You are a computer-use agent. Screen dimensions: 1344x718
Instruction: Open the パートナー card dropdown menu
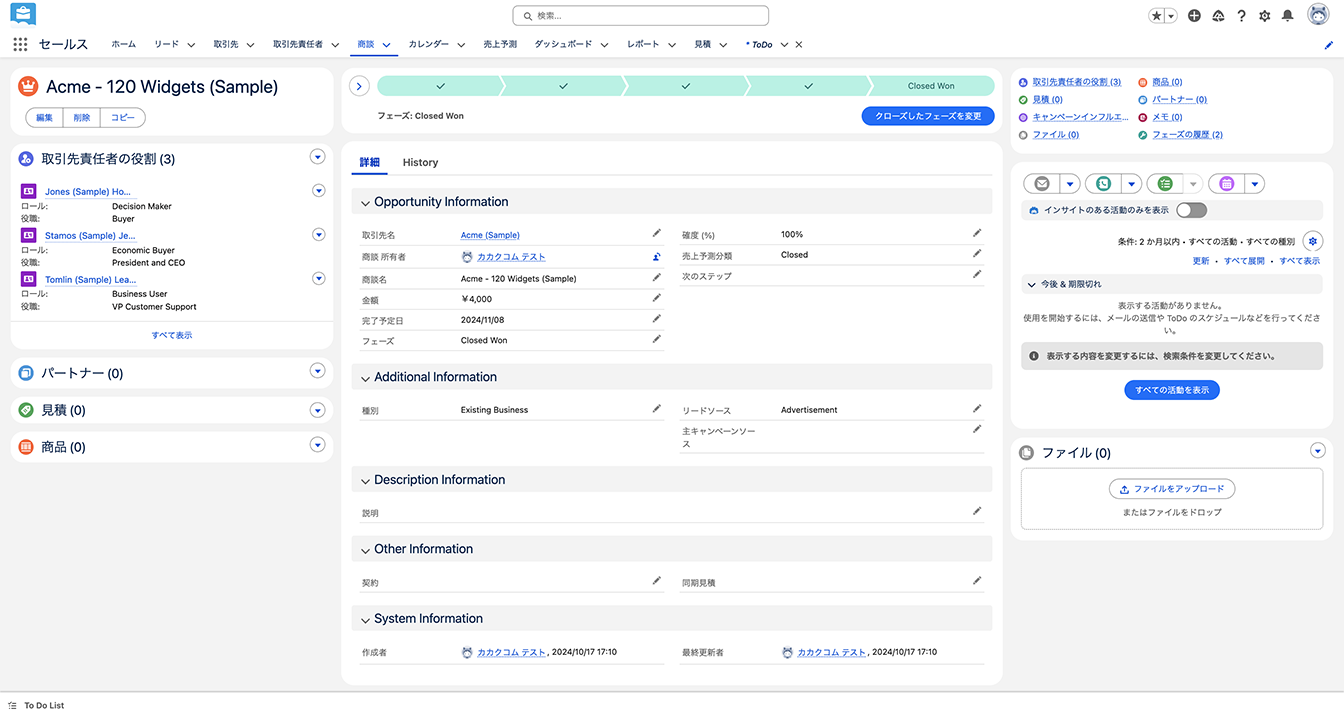pyautogui.click(x=318, y=371)
